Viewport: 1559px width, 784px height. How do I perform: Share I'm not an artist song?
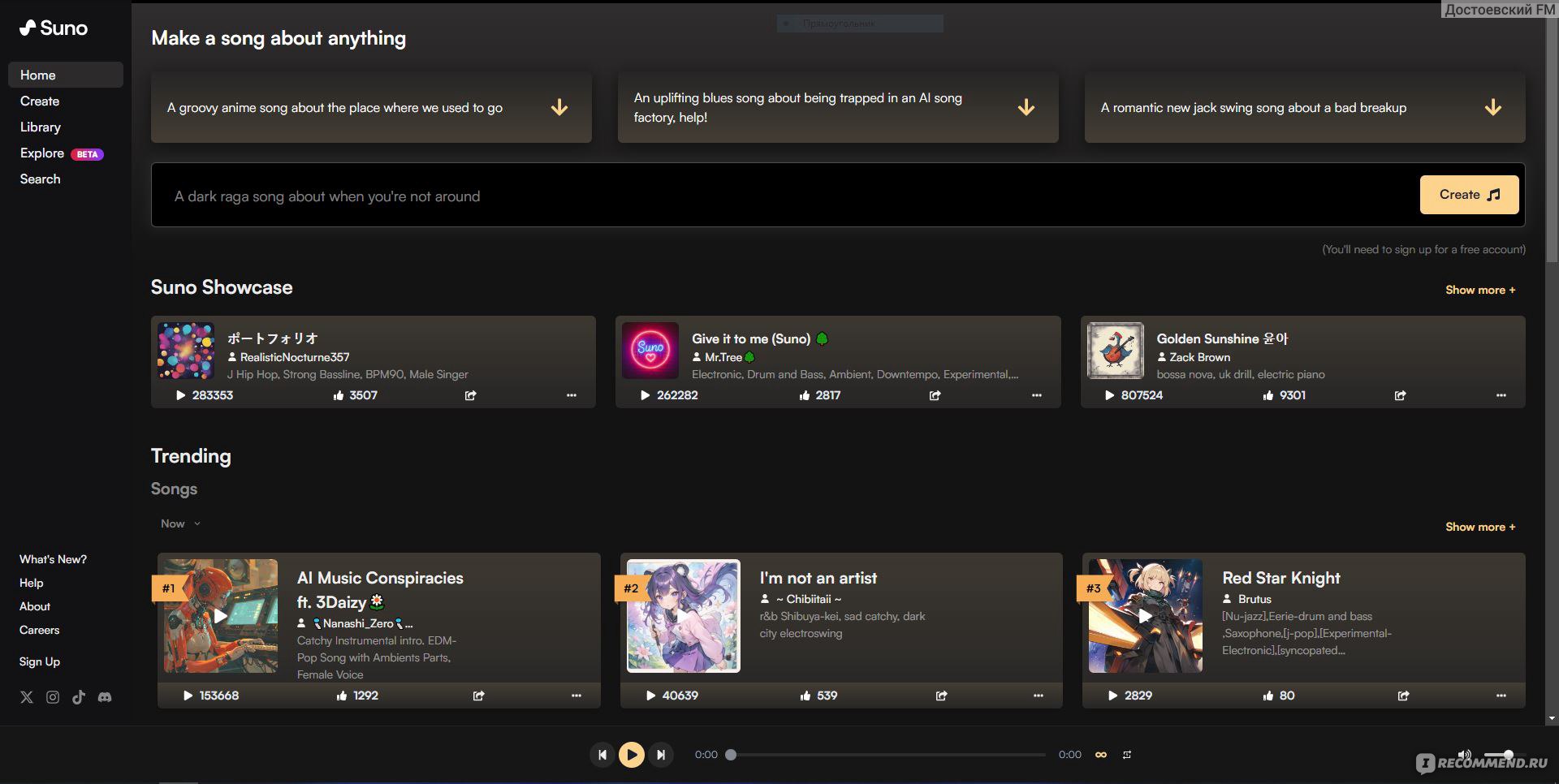point(942,696)
